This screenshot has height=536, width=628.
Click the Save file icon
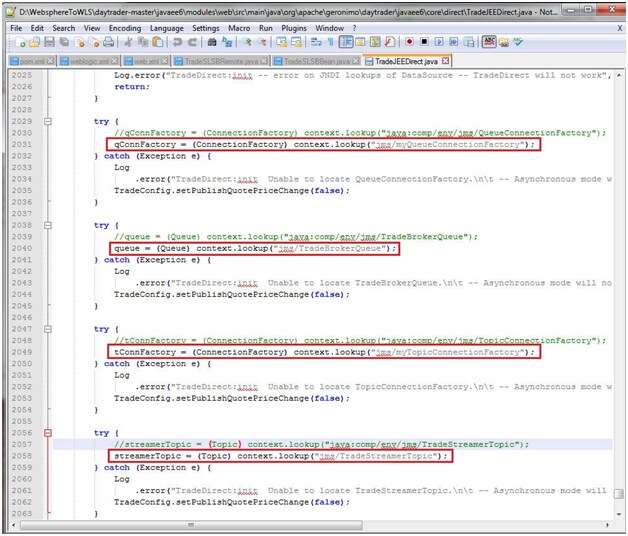pyautogui.click(x=48, y=43)
